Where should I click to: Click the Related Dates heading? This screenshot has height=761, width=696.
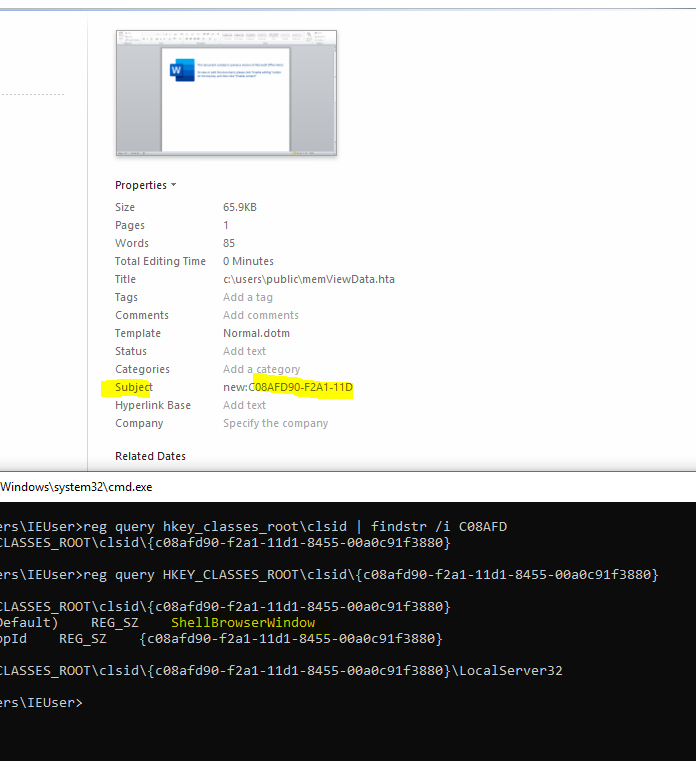coord(150,456)
